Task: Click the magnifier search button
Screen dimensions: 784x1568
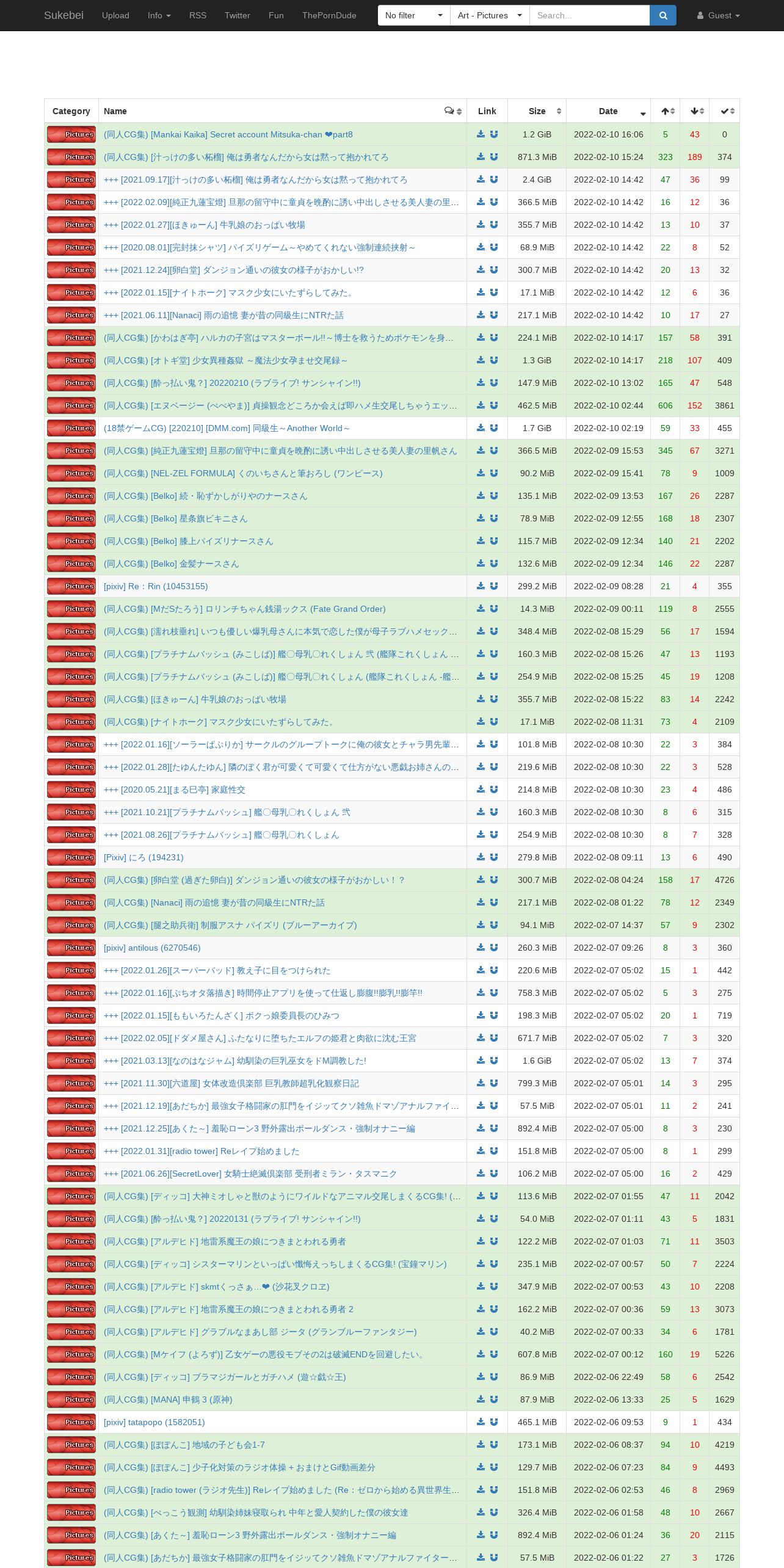Action: pyautogui.click(x=663, y=15)
